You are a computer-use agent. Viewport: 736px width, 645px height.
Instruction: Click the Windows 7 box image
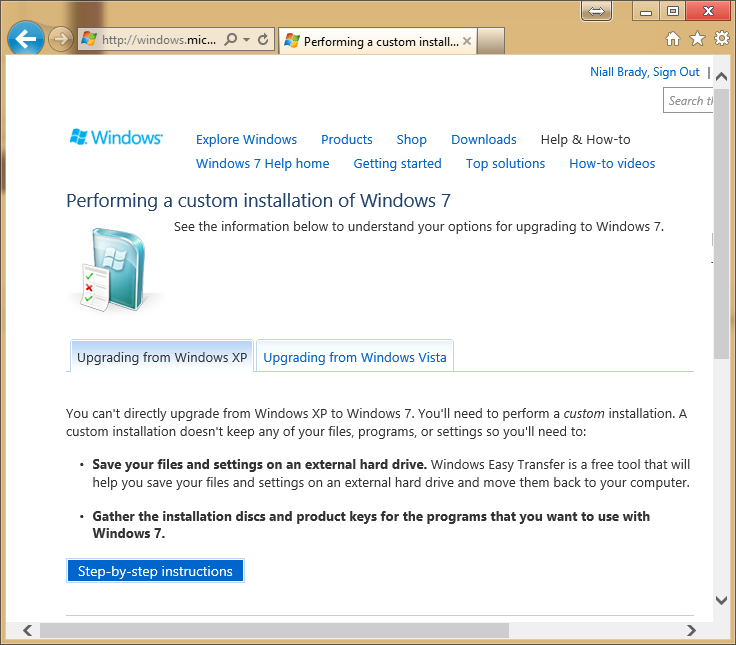coord(115,269)
